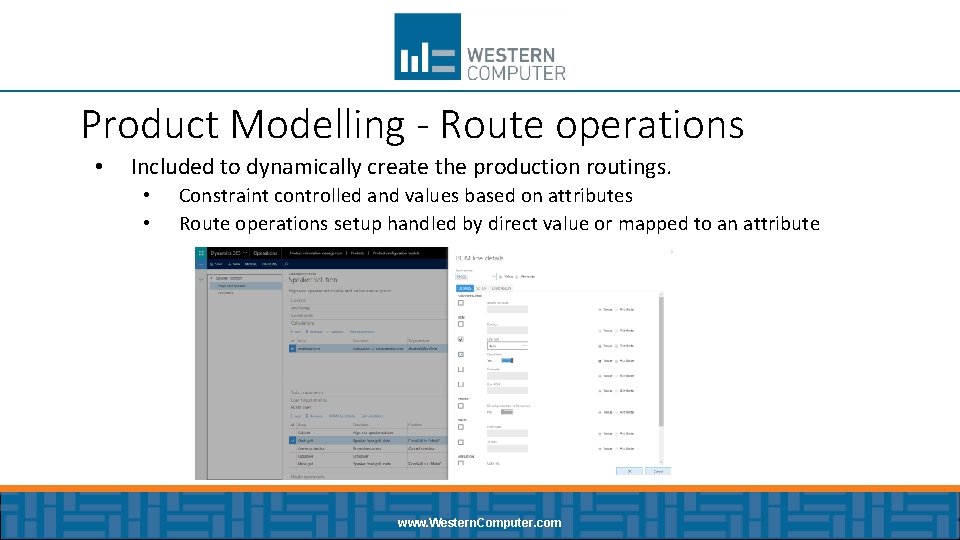Viewport: 960px width, 540px height.
Task: Click Edit condition in BOM lines toolbar
Action: 372,416
